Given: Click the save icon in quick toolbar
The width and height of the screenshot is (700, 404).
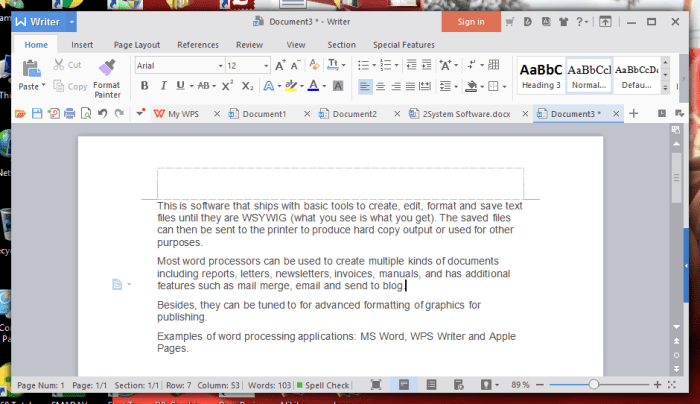Looking at the screenshot, I should (x=37, y=114).
